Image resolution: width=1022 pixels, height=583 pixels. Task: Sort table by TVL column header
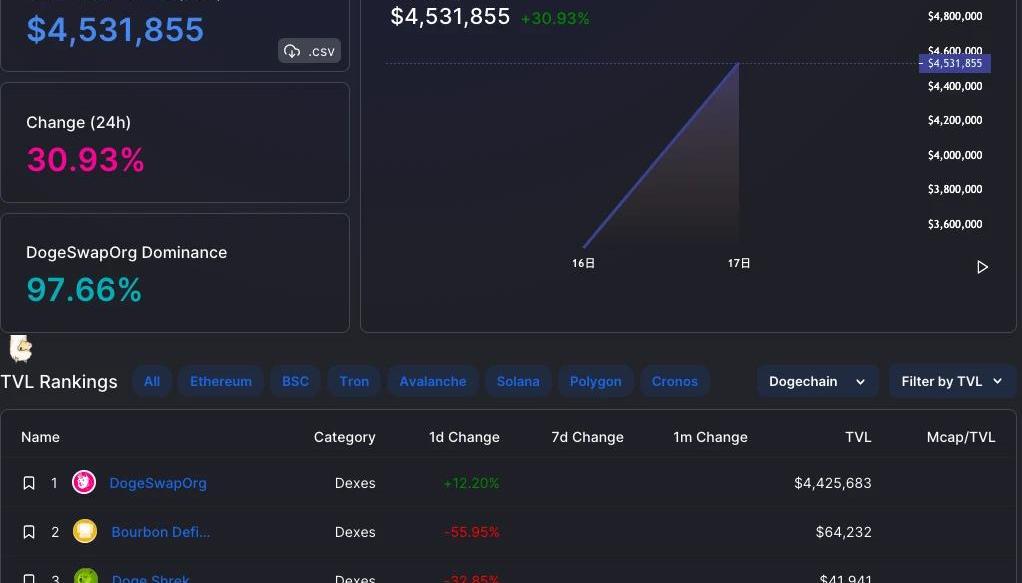858,437
